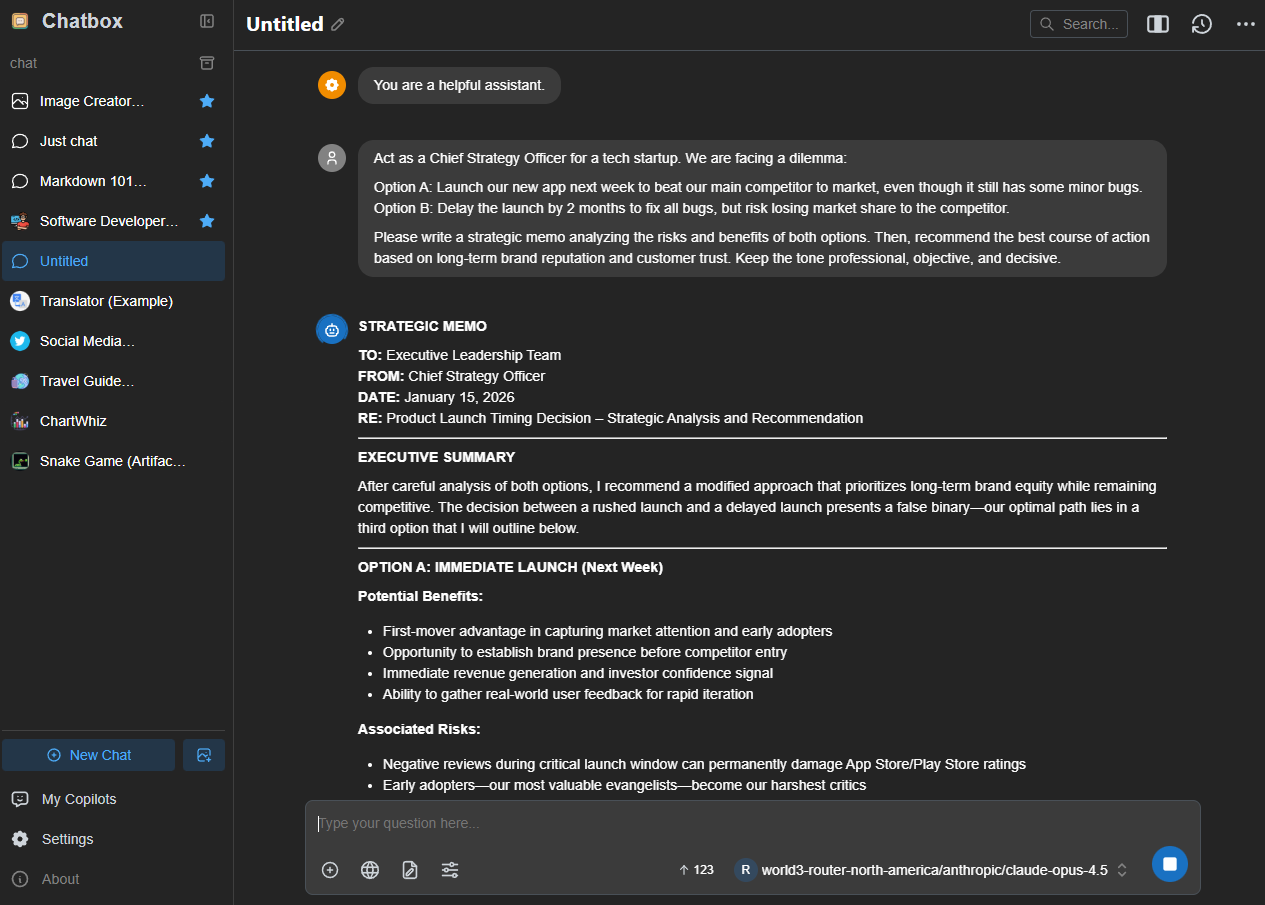Click the archive icon beside chat label
This screenshot has height=905, width=1265.
(x=207, y=63)
